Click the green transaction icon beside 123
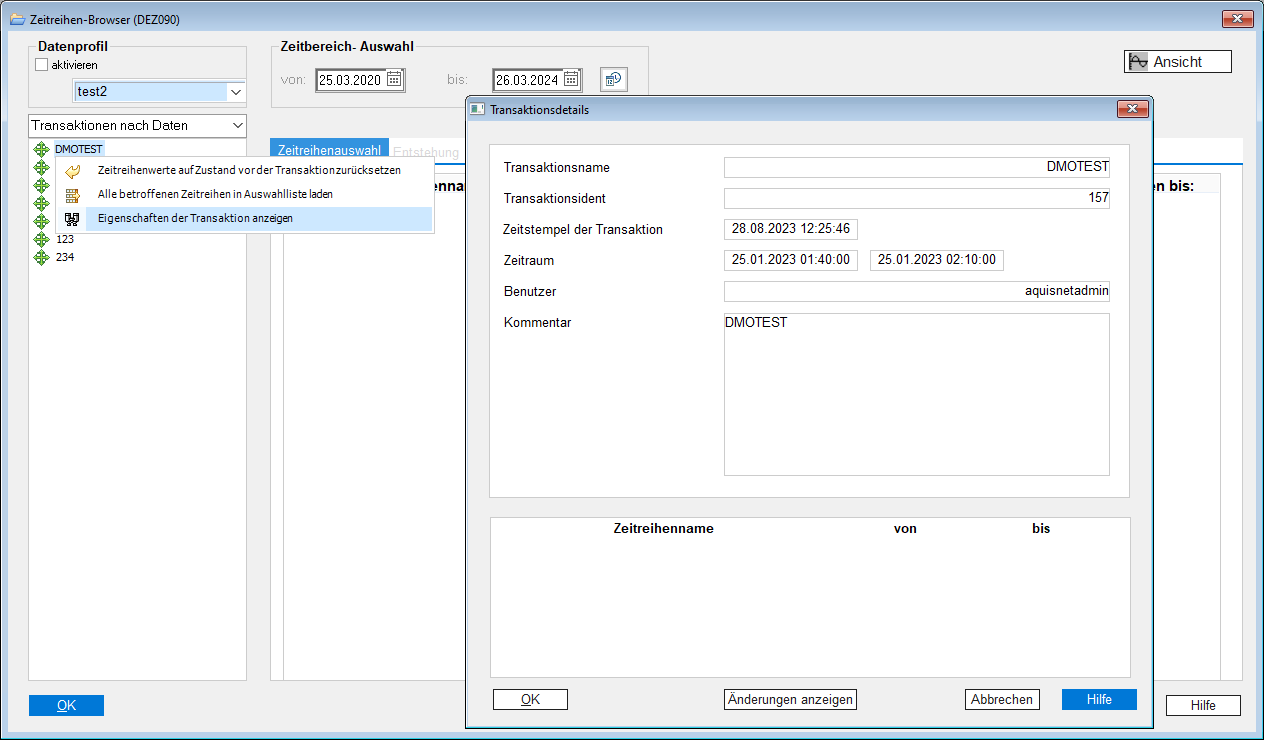 (41, 239)
